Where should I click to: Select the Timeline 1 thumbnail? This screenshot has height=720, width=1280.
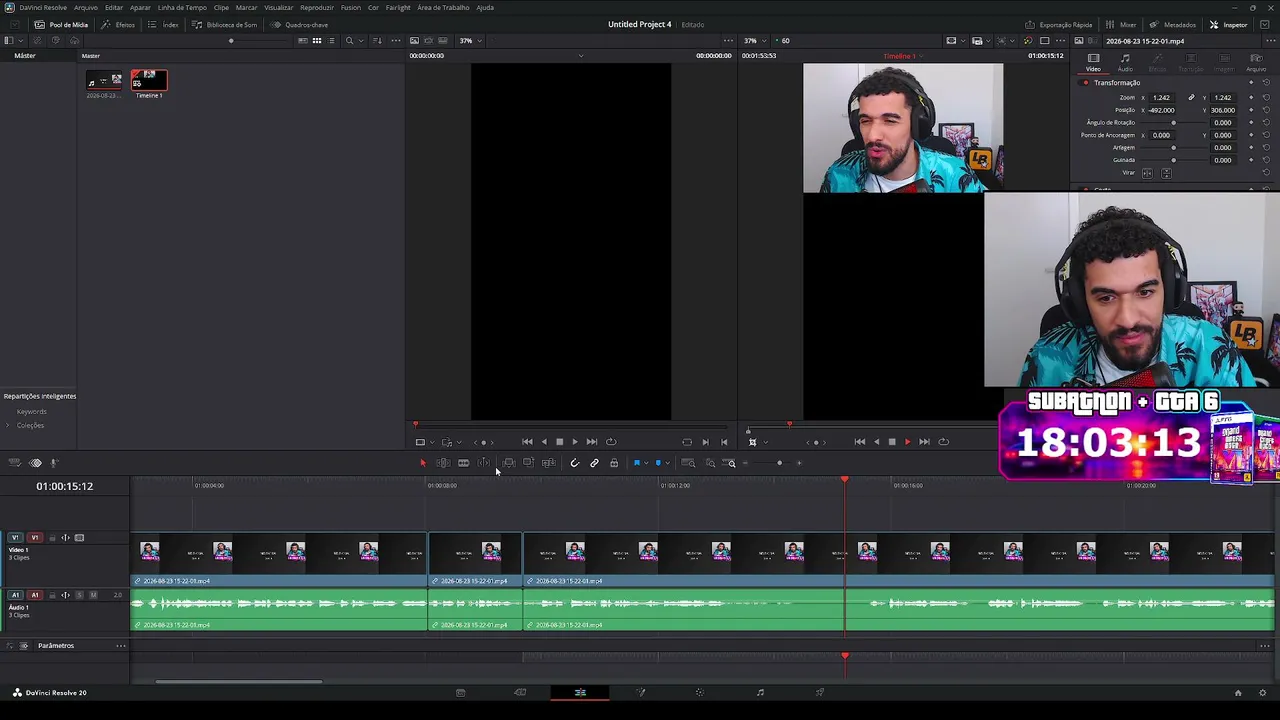pyautogui.click(x=149, y=80)
